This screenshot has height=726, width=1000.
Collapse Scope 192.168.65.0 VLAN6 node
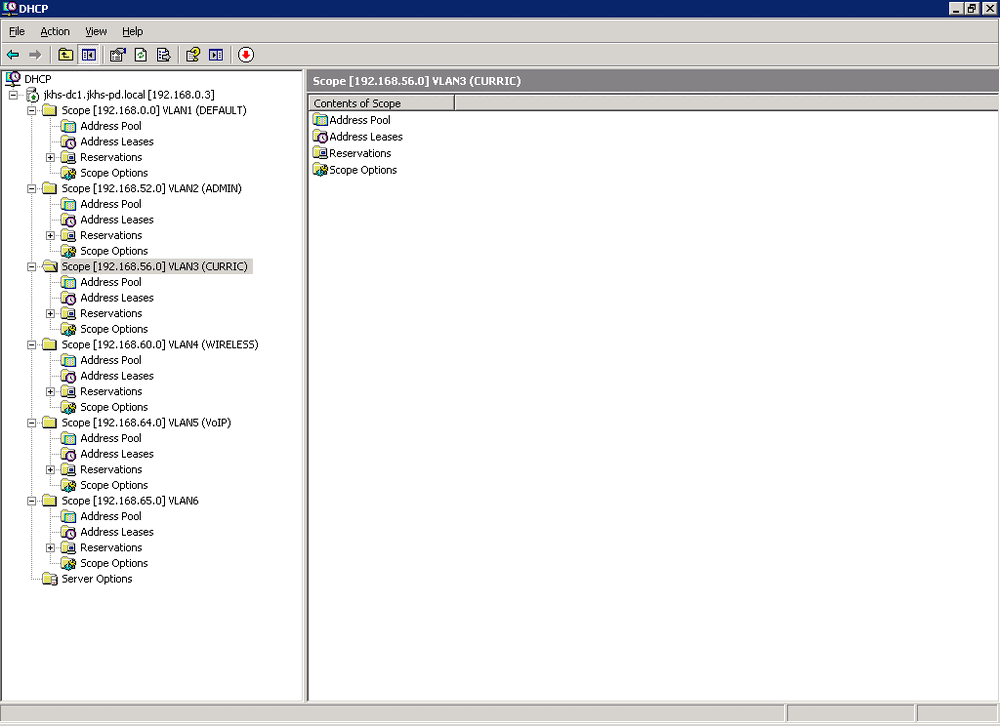tap(31, 501)
